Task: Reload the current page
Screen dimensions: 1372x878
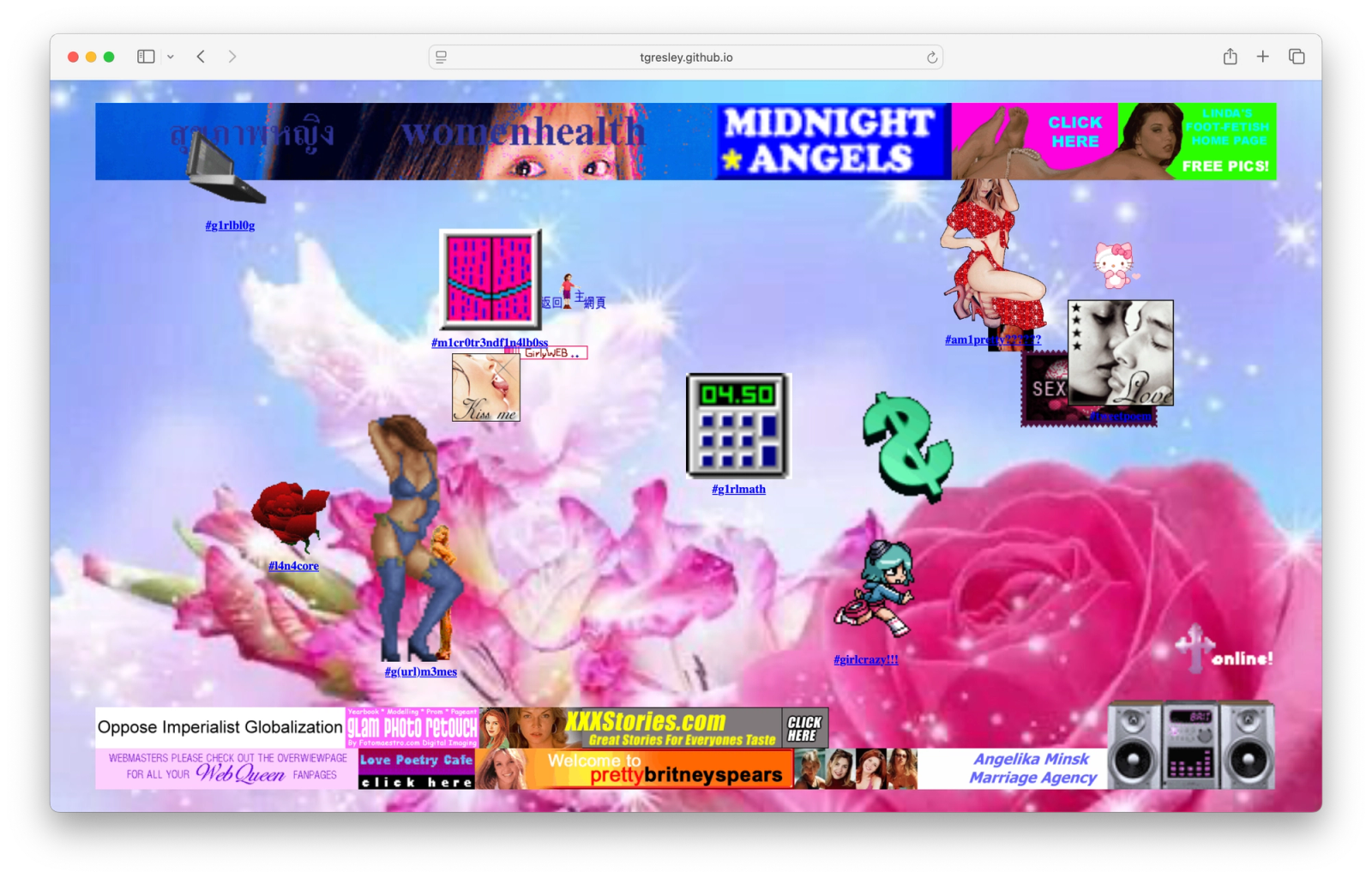Action: click(x=931, y=57)
